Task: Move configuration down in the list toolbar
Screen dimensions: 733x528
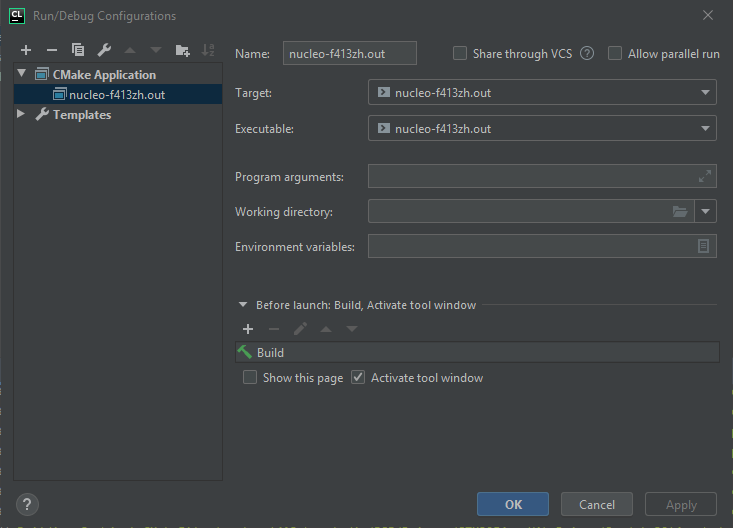Action: coord(156,50)
